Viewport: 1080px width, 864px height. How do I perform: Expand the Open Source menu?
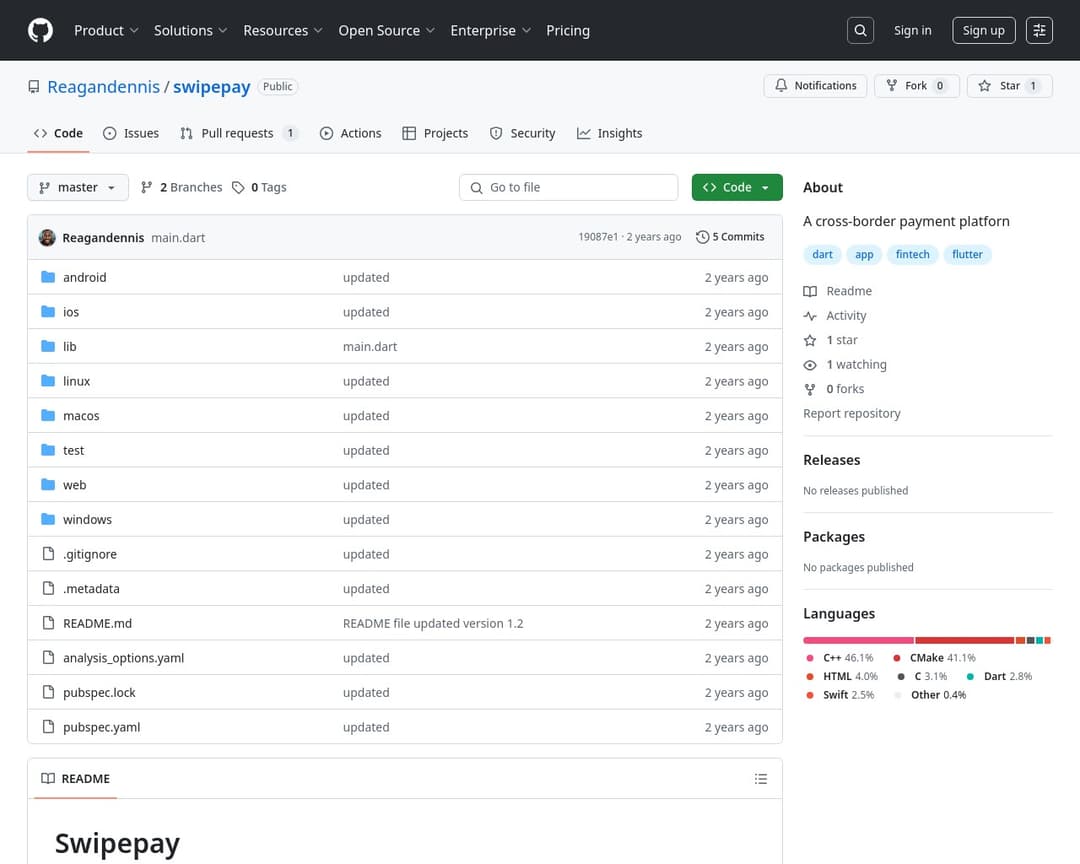pos(386,30)
